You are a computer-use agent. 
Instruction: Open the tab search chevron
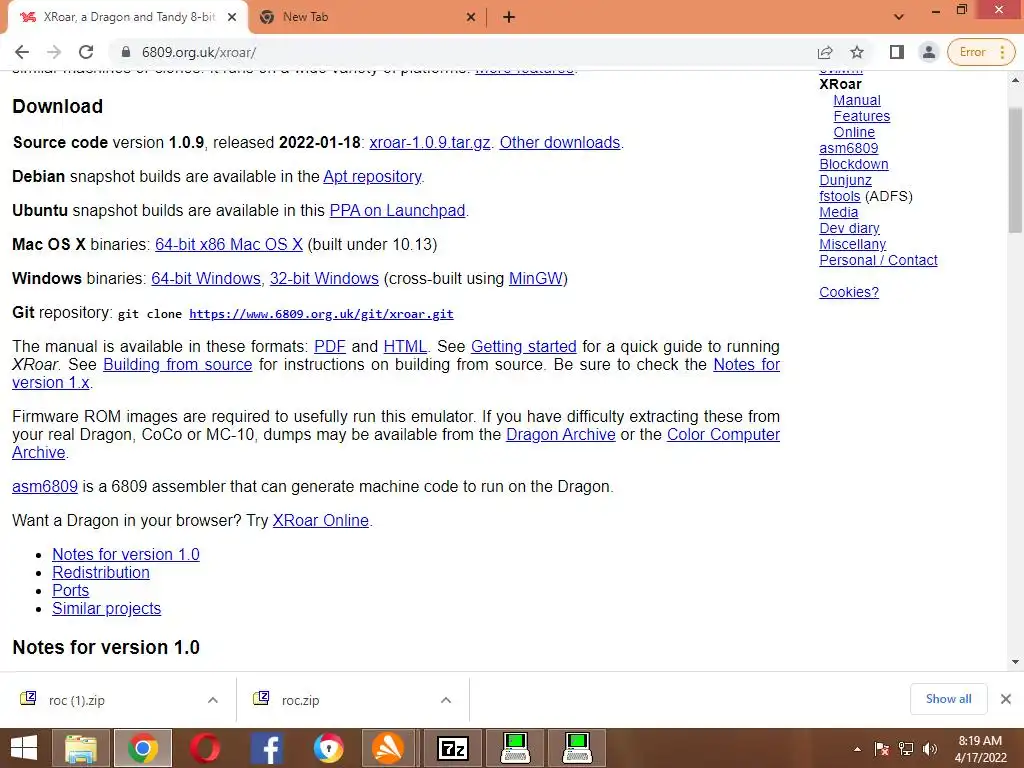[899, 17]
